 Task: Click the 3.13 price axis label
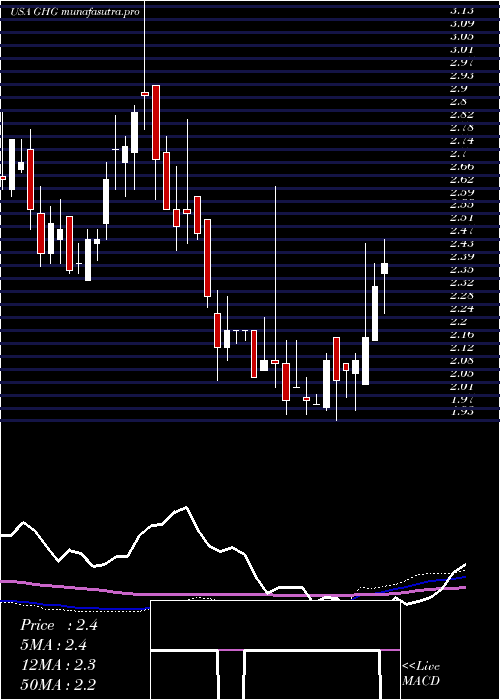(x=462, y=11)
